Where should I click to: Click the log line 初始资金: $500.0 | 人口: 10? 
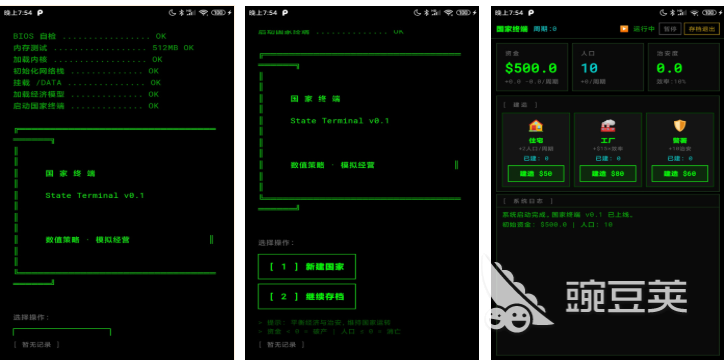tap(557, 225)
